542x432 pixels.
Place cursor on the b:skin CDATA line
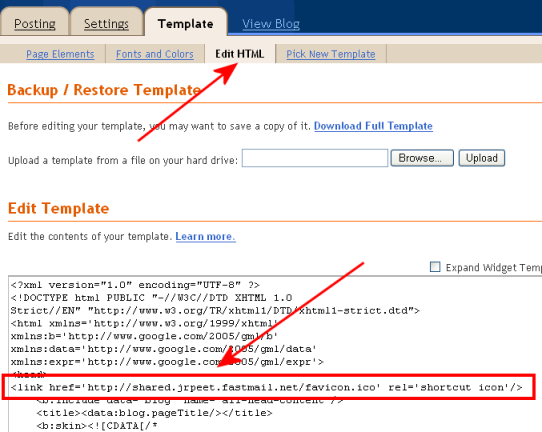coord(97,425)
